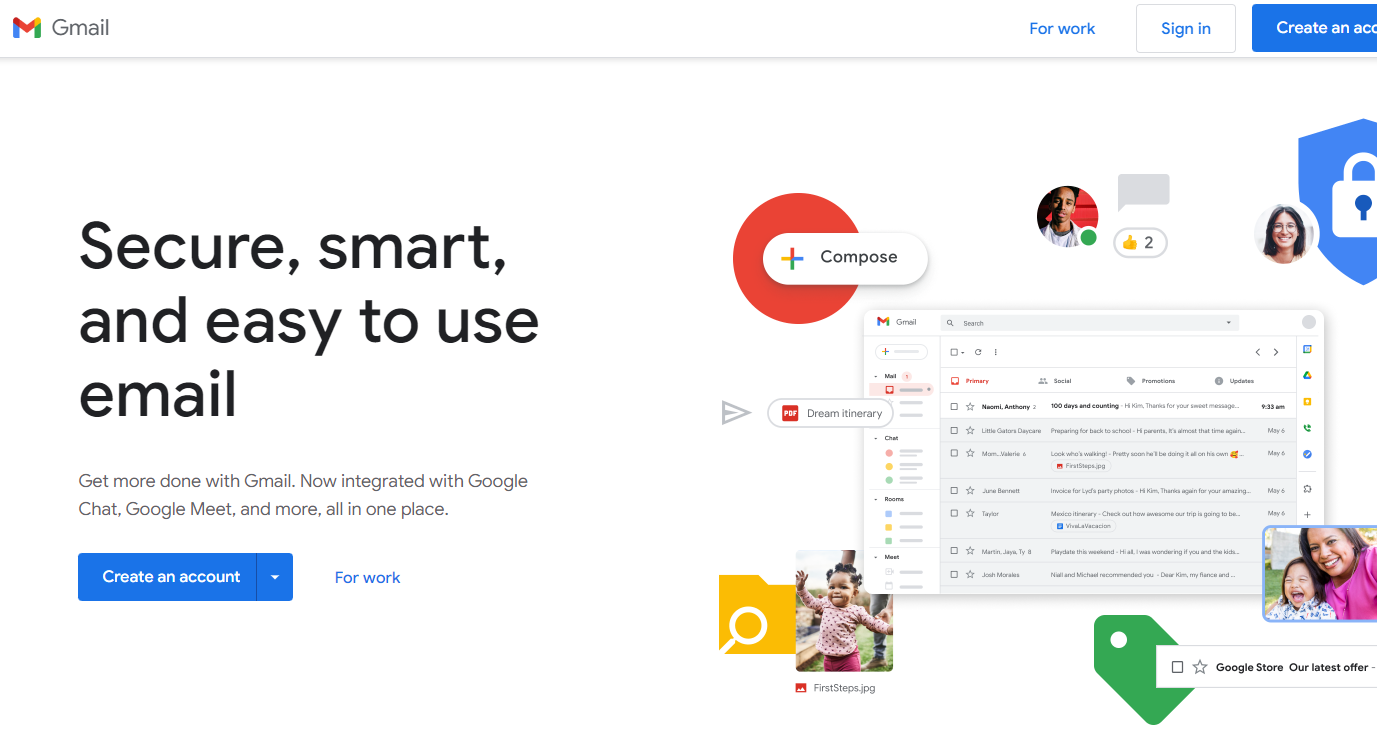Switch to the Social tab
Image resolution: width=1377 pixels, height=752 pixels.
click(x=1054, y=381)
